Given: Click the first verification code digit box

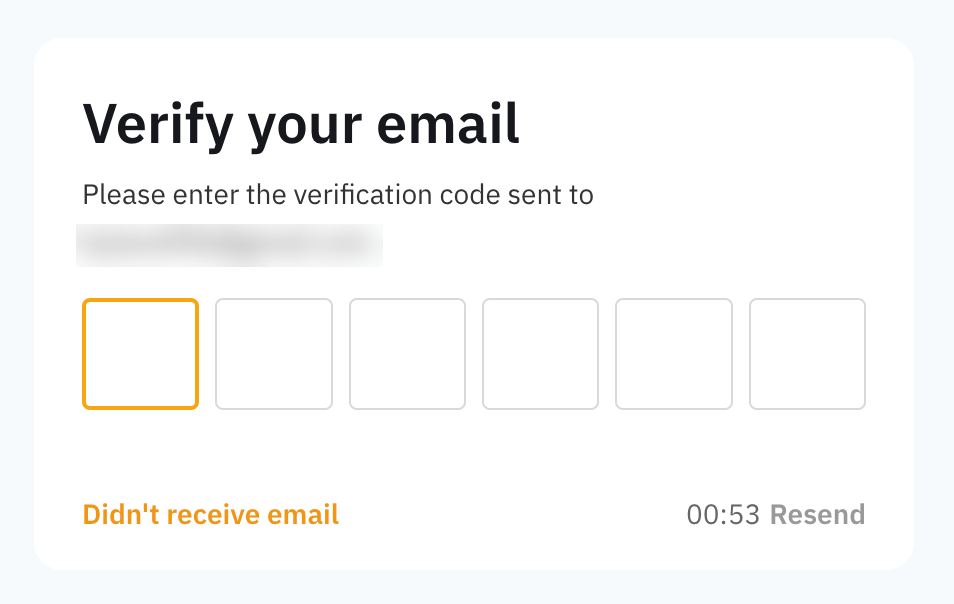Looking at the screenshot, I should [141, 354].
